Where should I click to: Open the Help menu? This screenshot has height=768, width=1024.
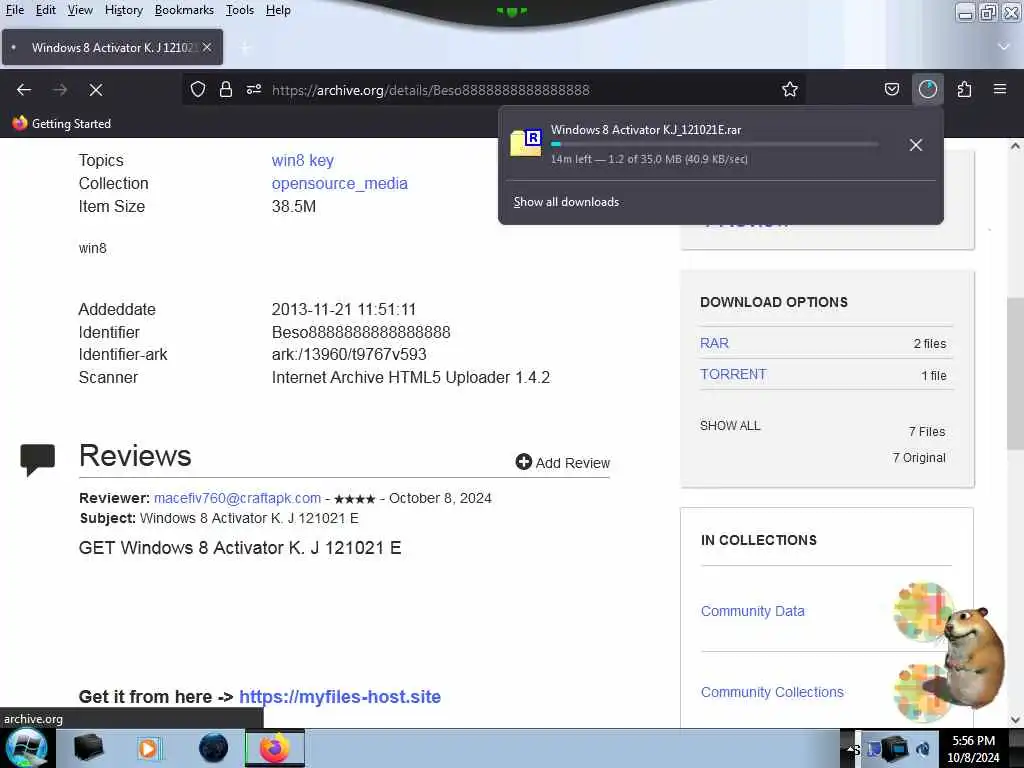tap(278, 10)
